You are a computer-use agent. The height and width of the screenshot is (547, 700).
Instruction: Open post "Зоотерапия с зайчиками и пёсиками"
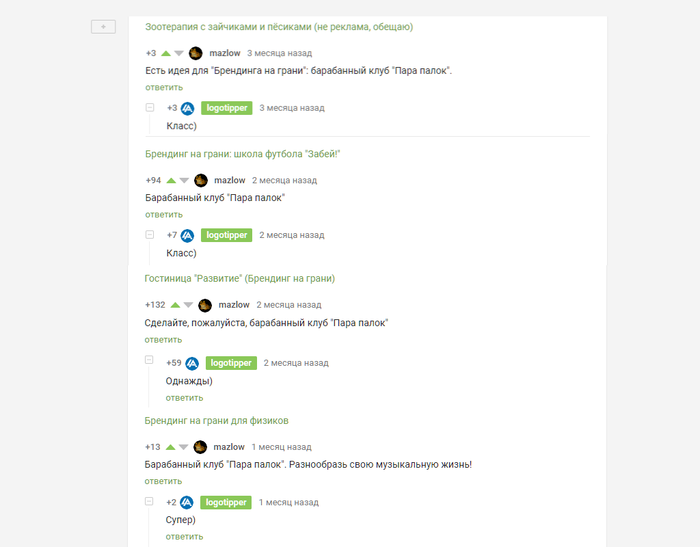point(279,27)
